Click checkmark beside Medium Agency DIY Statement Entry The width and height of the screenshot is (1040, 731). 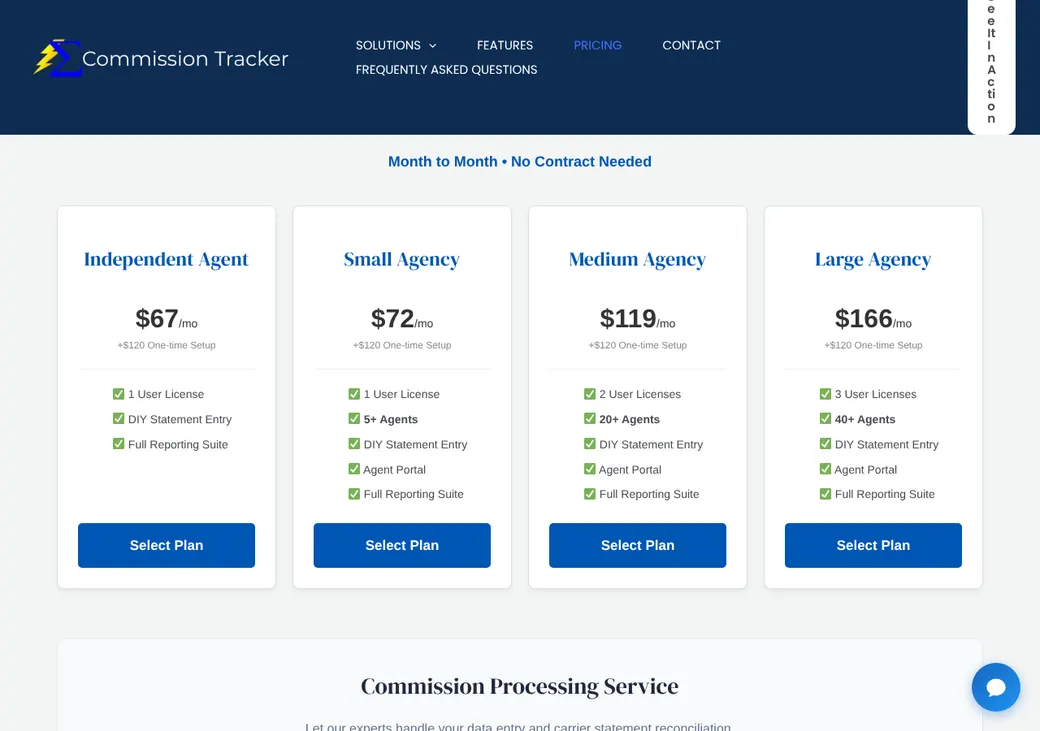(590, 444)
